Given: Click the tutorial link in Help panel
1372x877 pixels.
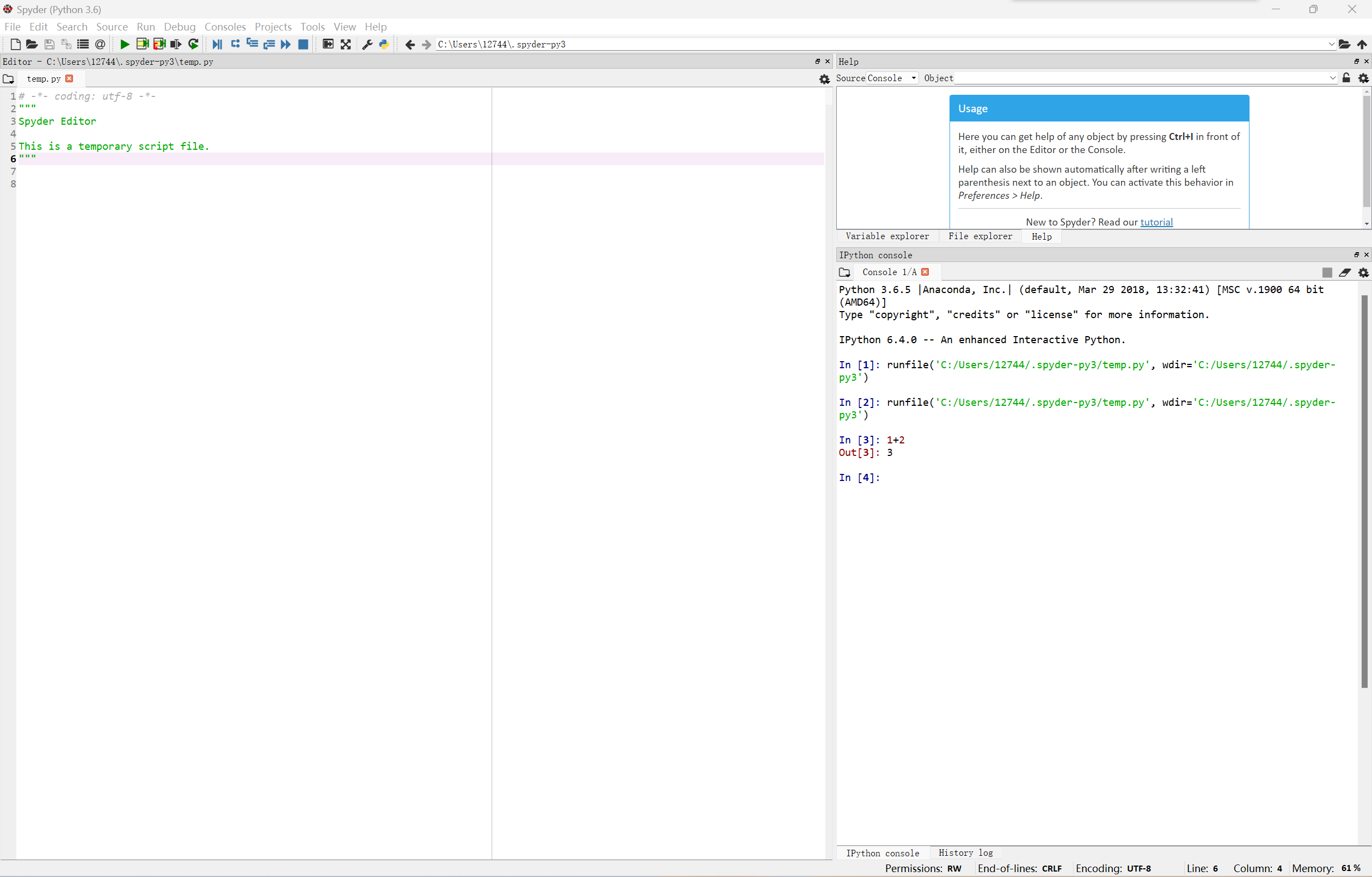Looking at the screenshot, I should pos(1157,222).
